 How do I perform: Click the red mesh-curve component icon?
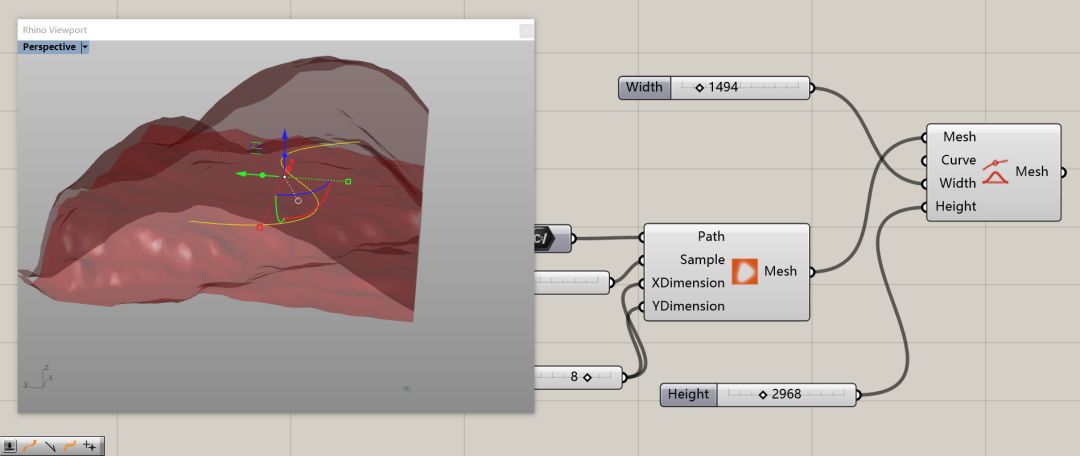click(995, 171)
